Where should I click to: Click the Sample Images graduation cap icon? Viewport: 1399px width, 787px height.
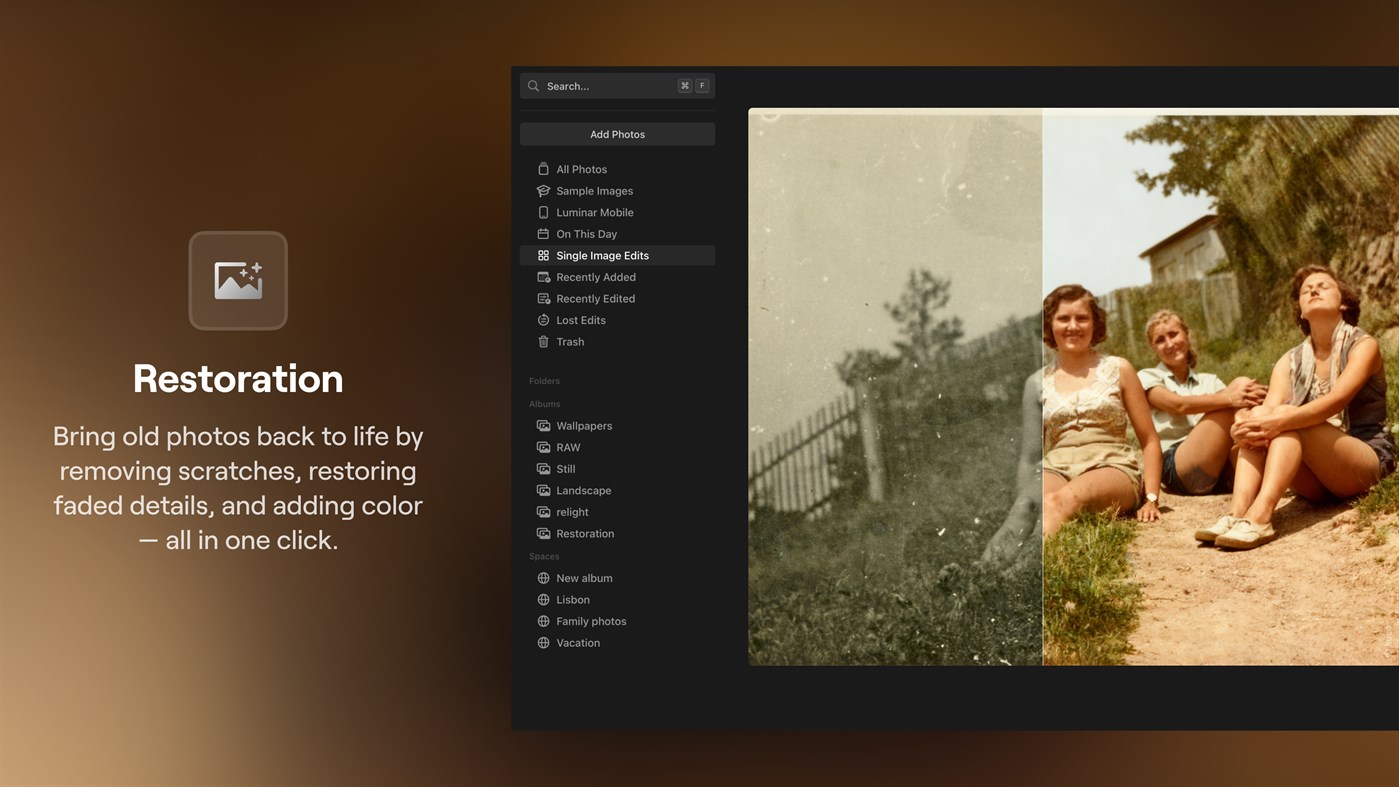[543, 191]
